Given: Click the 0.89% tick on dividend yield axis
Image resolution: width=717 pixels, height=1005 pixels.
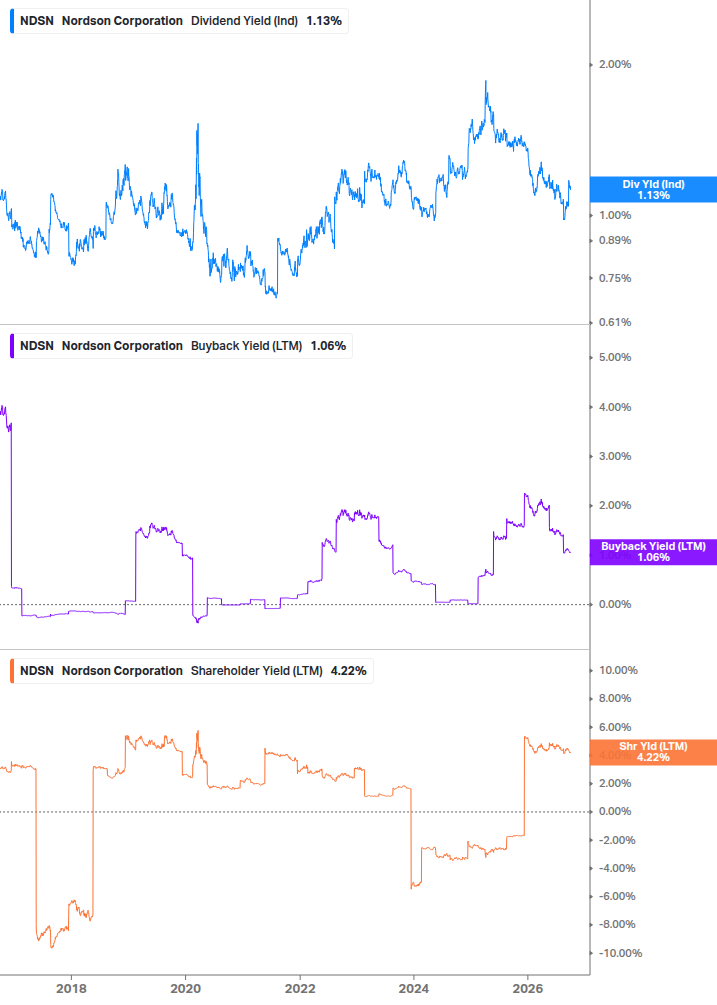Looking at the screenshot, I should 615,240.
